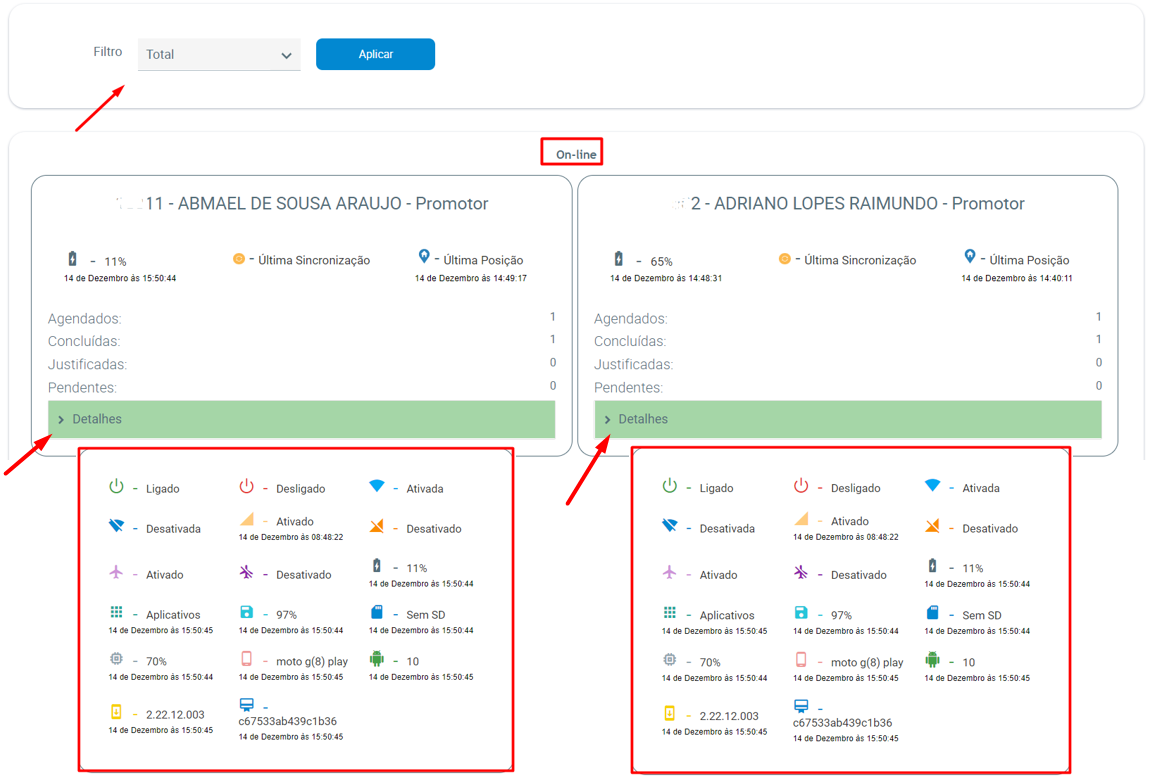Expand Detalhes for ABMAEL DE SOUSA ARAUJO
Screen dimensions: 1159x780
click(x=302, y=419)
